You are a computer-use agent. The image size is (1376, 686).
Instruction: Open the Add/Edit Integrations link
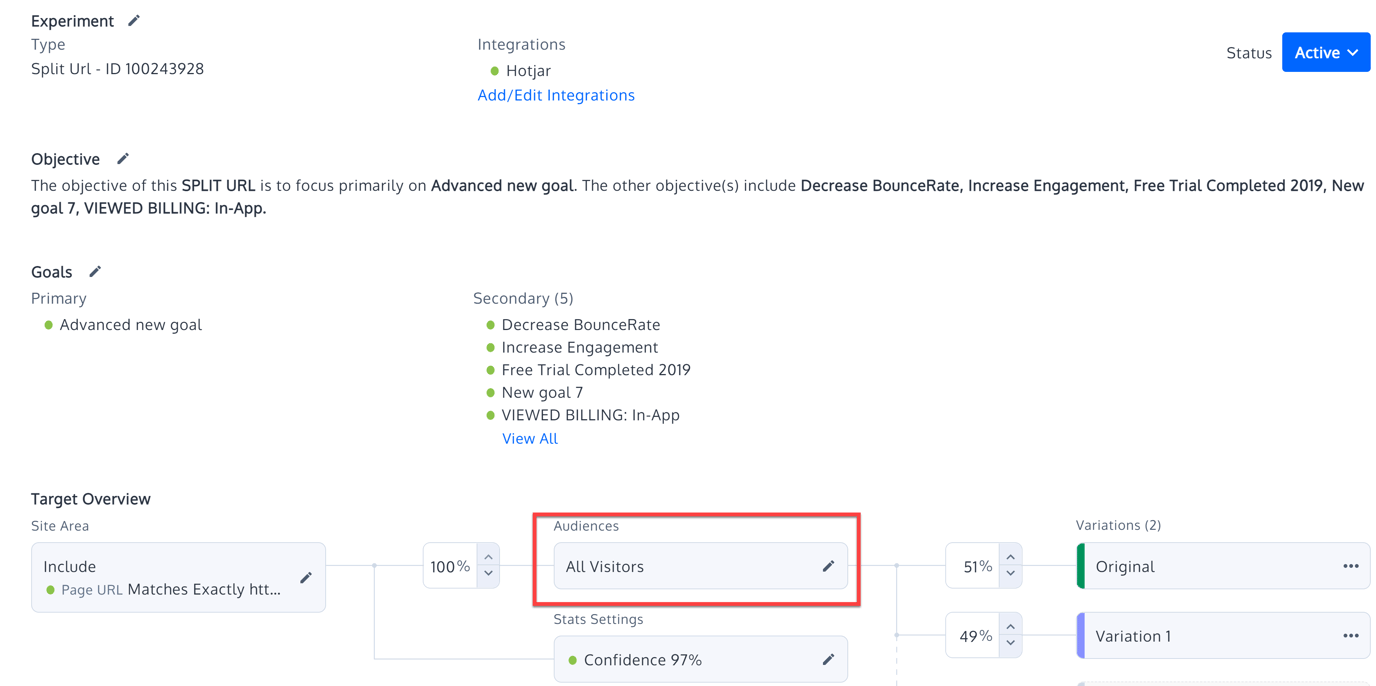pyautogui.click(x=556, y=95)
